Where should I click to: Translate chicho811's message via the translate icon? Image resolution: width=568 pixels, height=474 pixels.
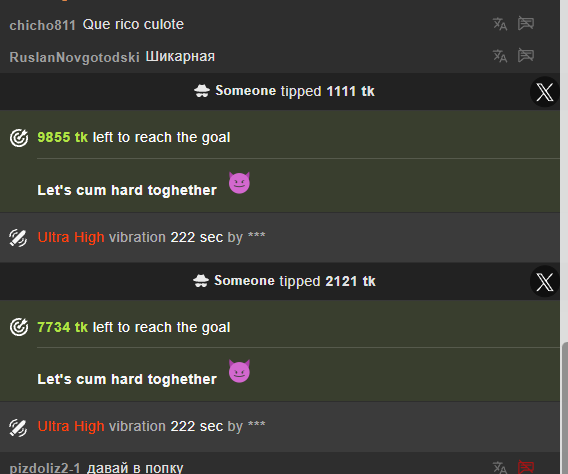500,24
